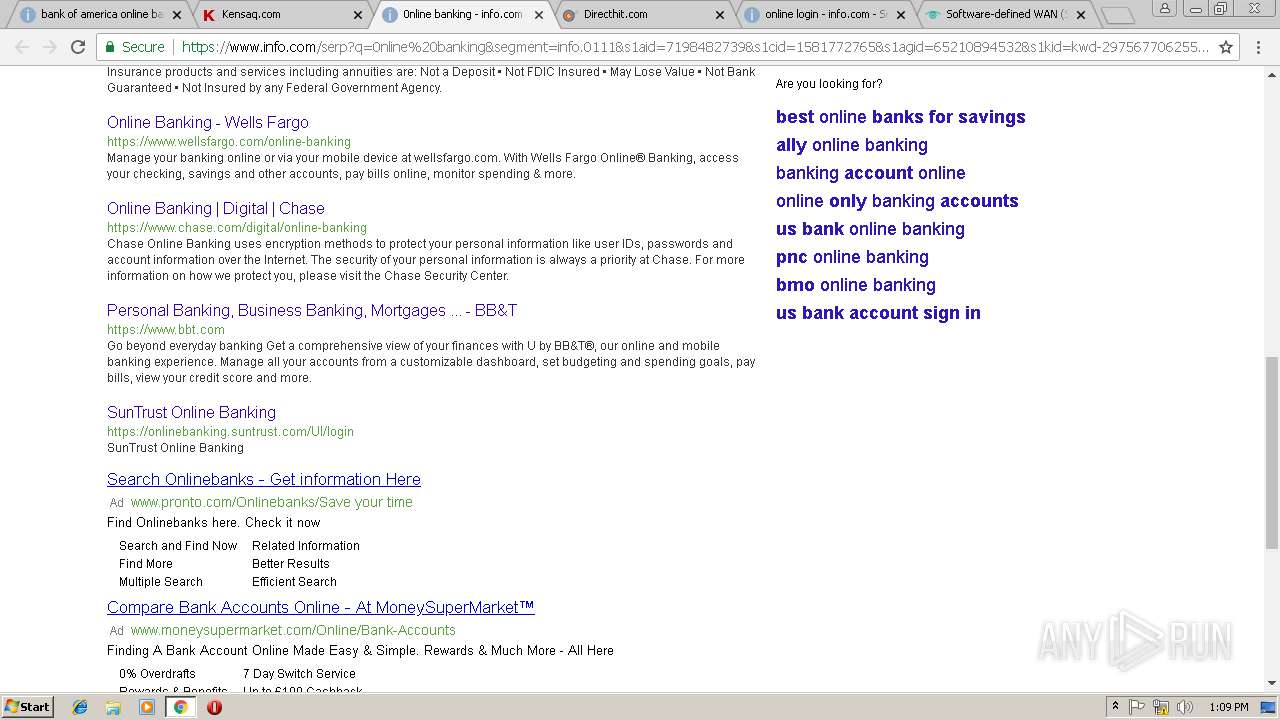Select banking account online suggestion

[871, 173]
